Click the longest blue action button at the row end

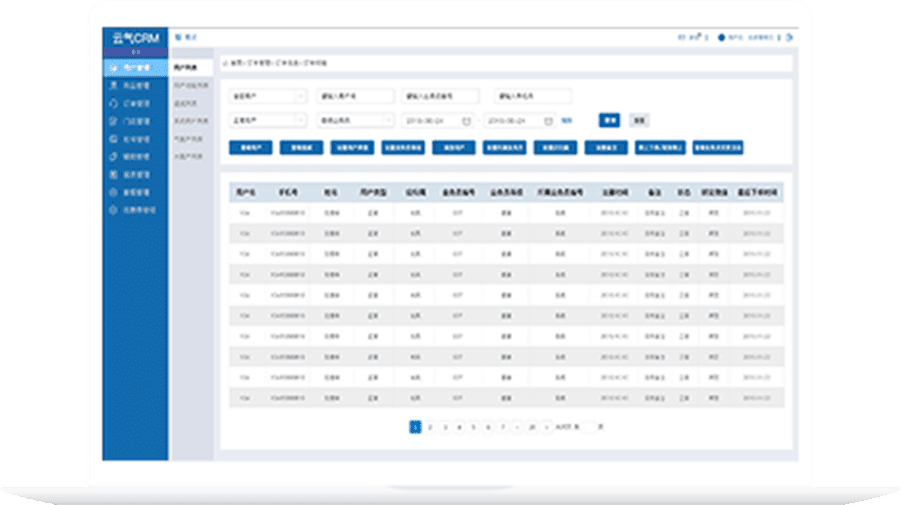(718, 148)
